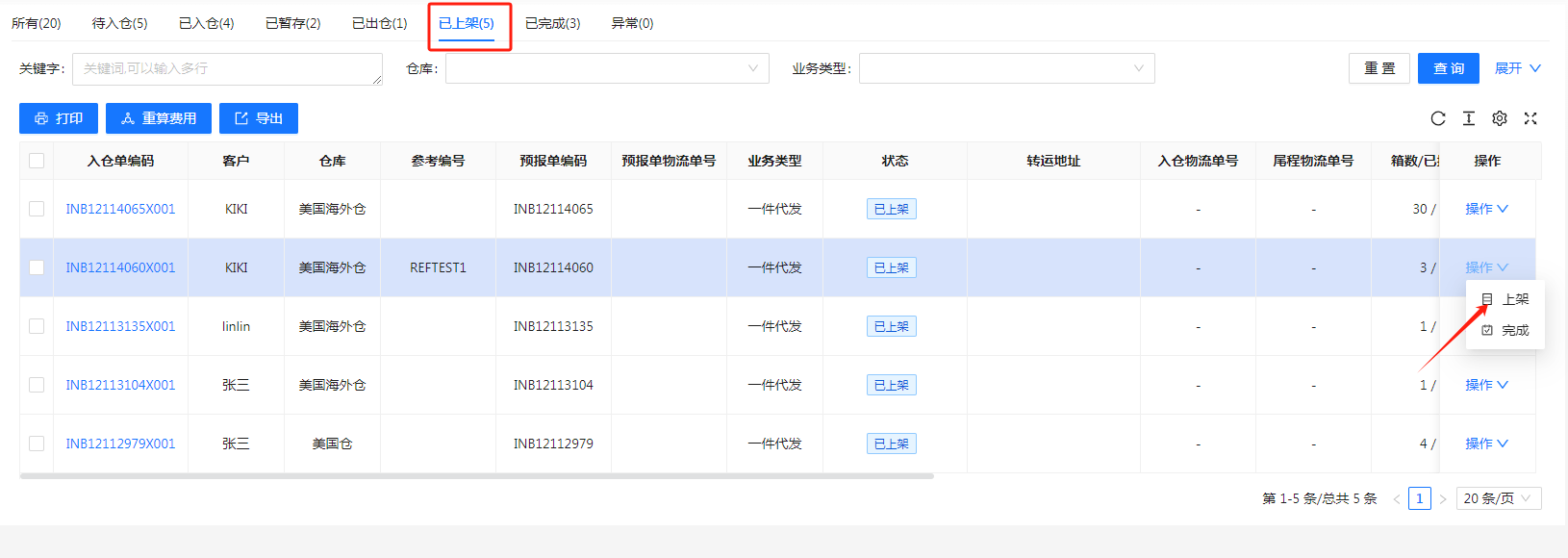
Task: Open inbound order INB12113135X001 link
Action: 120,326
